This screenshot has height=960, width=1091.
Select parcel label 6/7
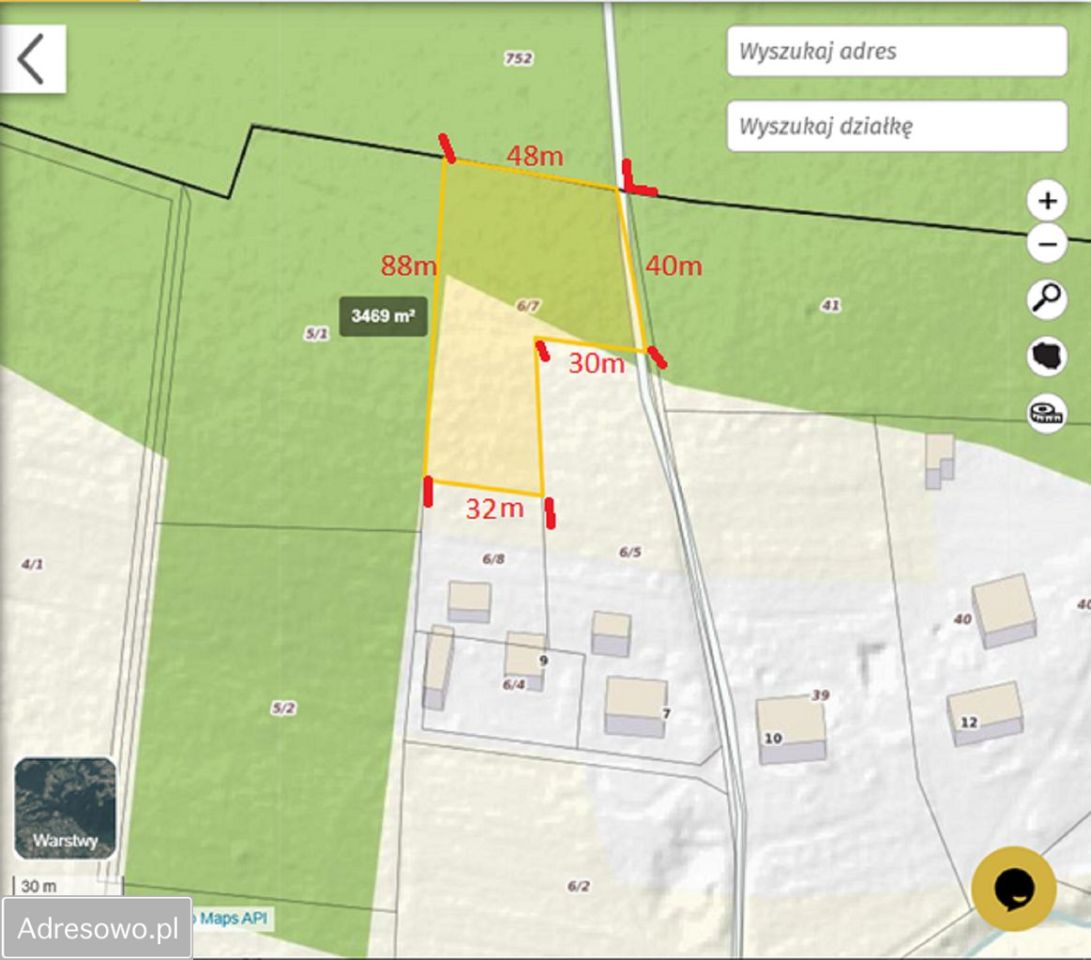(528, 305)
